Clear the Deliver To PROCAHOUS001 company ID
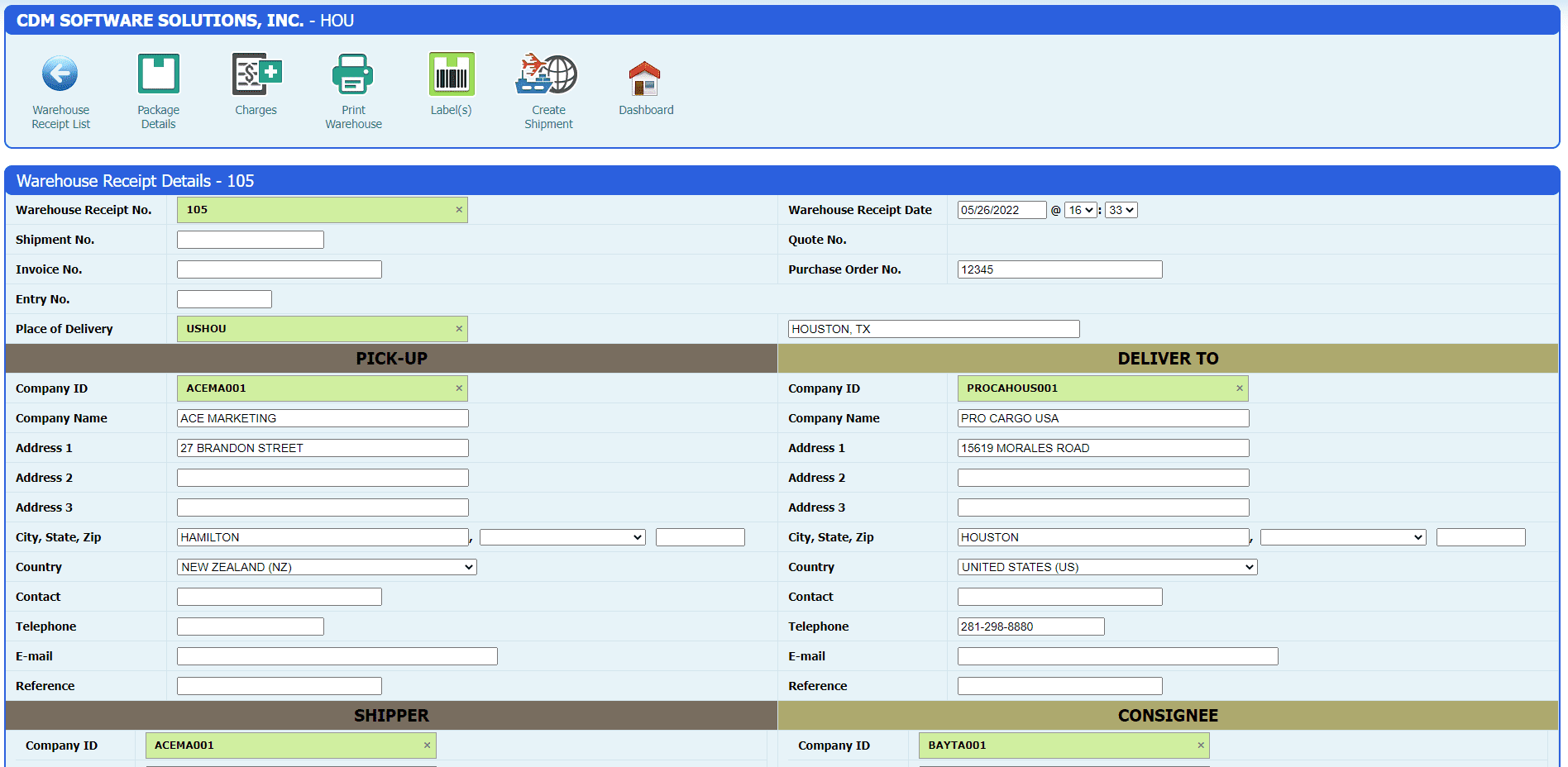1568x767 pixels. (1240, 388)
